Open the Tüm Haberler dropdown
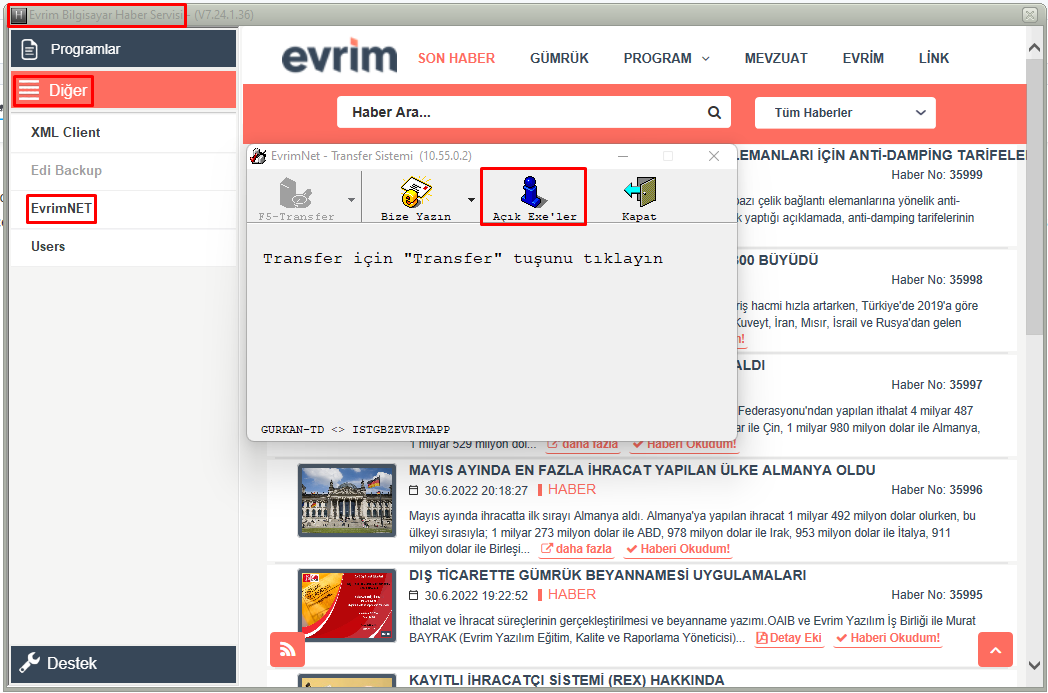 845,113
